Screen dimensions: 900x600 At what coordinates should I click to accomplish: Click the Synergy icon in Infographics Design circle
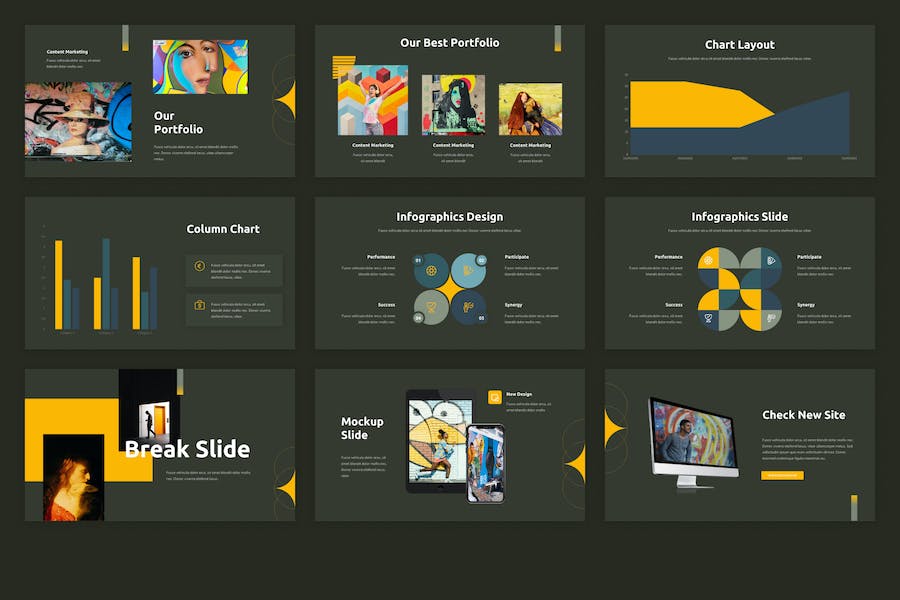tap(468, 307)
